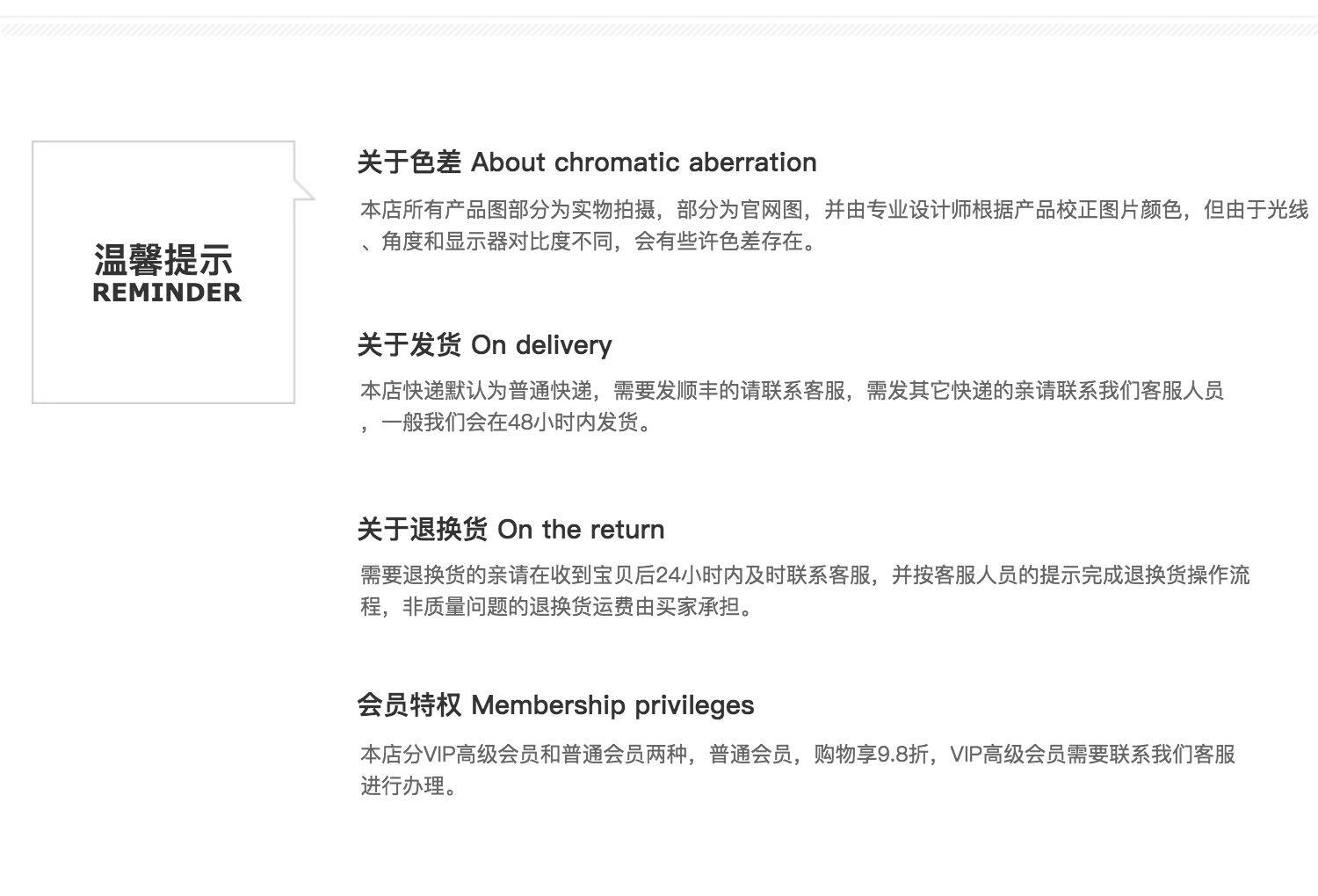Click the bold REMINDER label
The height and width of the screenshot is (896, 1318).
point(166,293)
